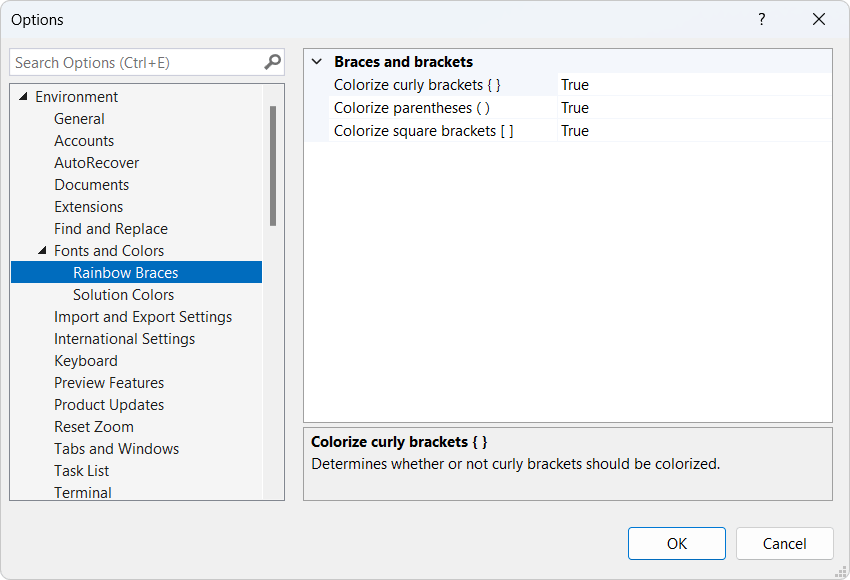Select General under Environment
This screenshot has width=850, height=580.
click(x=79, y=118)
